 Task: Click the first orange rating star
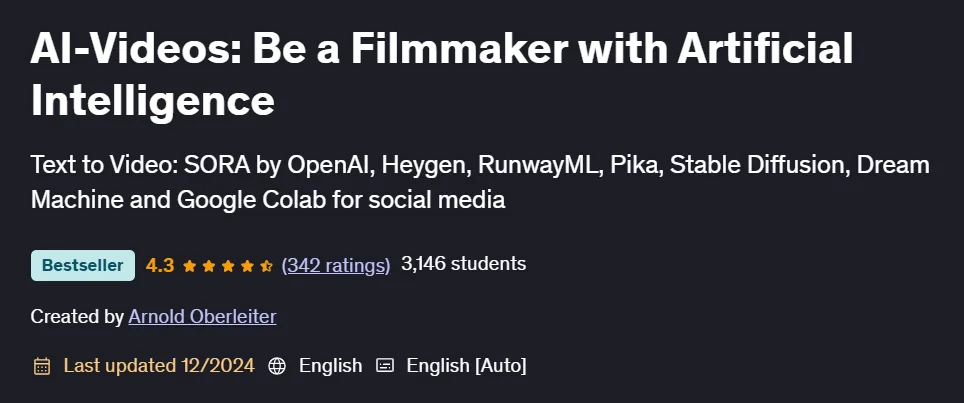pos(189,265)
